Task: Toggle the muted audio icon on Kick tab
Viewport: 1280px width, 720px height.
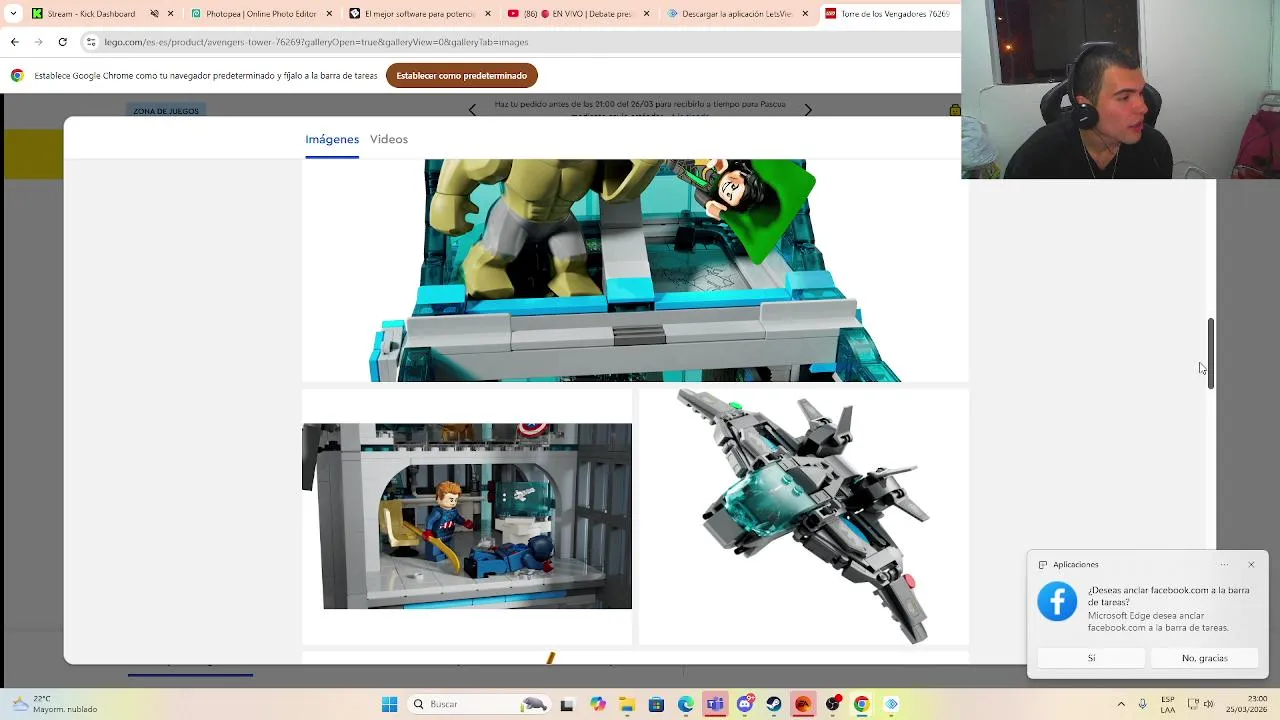Action: tap(154, 14)
